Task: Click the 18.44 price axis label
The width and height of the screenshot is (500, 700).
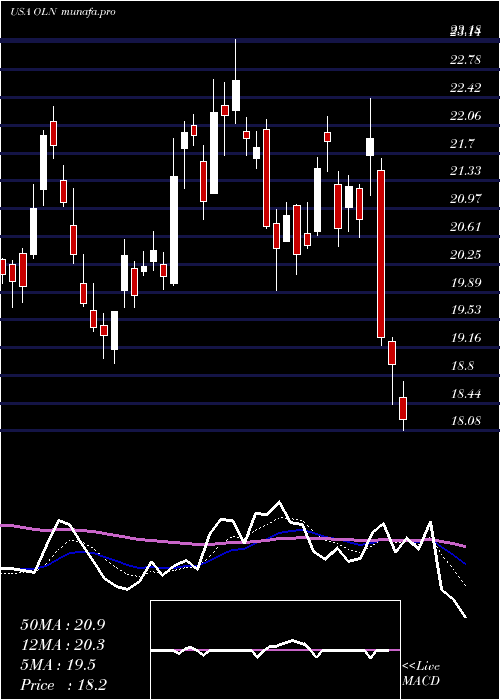Action: (x=466, y=394)
